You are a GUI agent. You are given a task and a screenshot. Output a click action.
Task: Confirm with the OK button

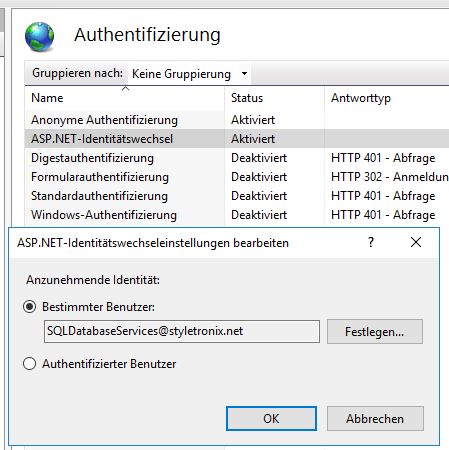point(271,419)
